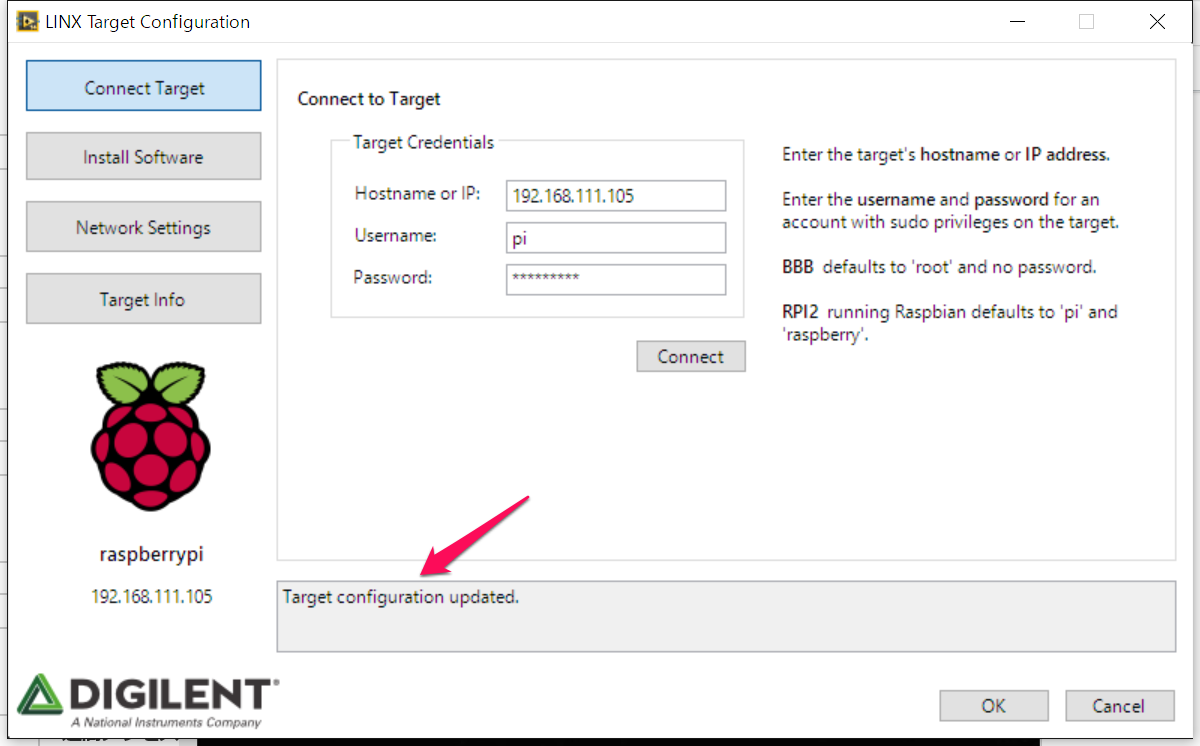Click the IP address below raspberrypi

coord(152,596)
